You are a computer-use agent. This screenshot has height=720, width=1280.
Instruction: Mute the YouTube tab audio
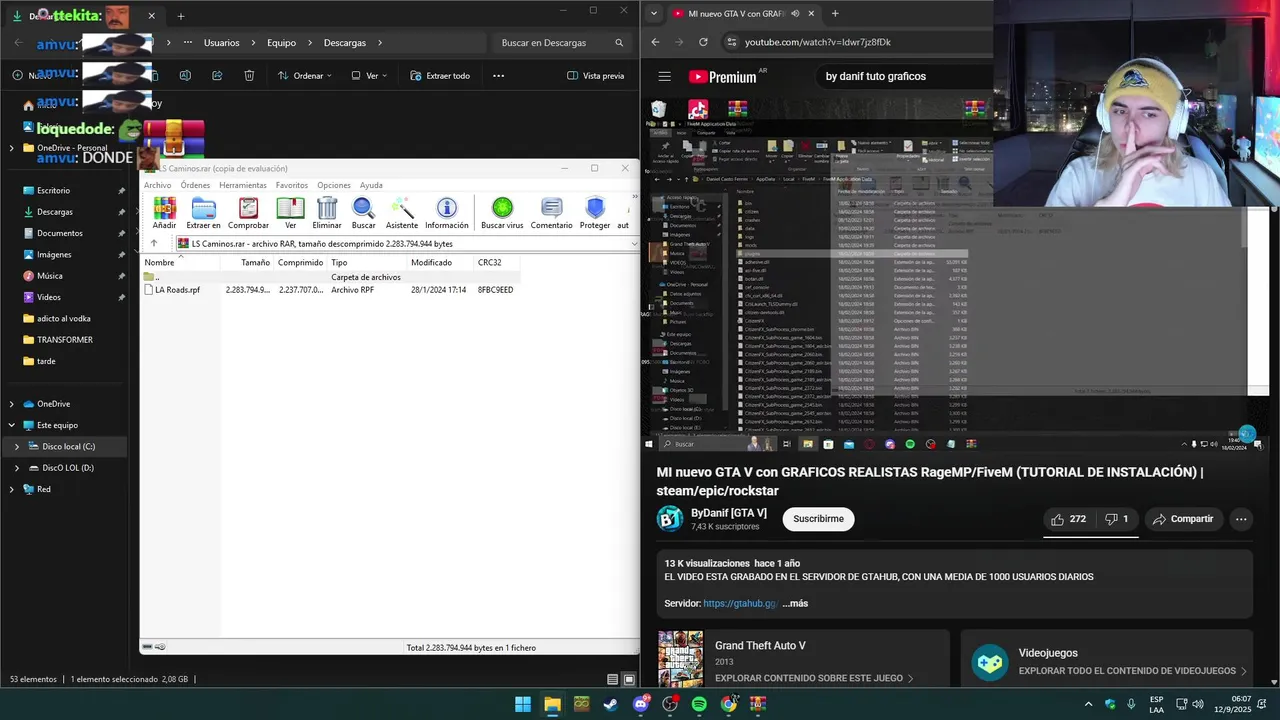tap(795, 14)
